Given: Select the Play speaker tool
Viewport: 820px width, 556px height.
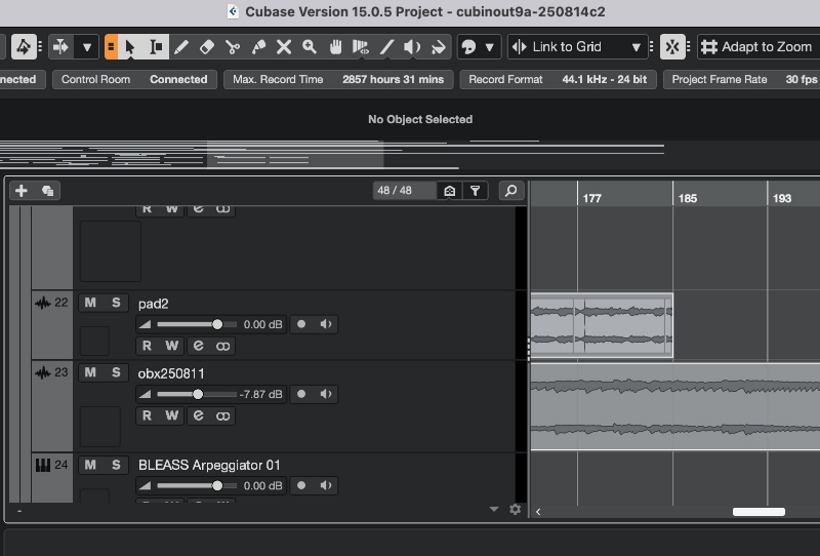Looking at the screenshot, I should pyautogui.click(x=412, y=47).
